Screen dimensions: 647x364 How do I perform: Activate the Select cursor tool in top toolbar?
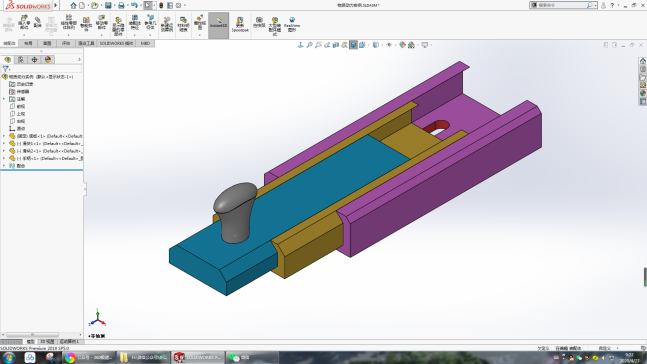148,5
